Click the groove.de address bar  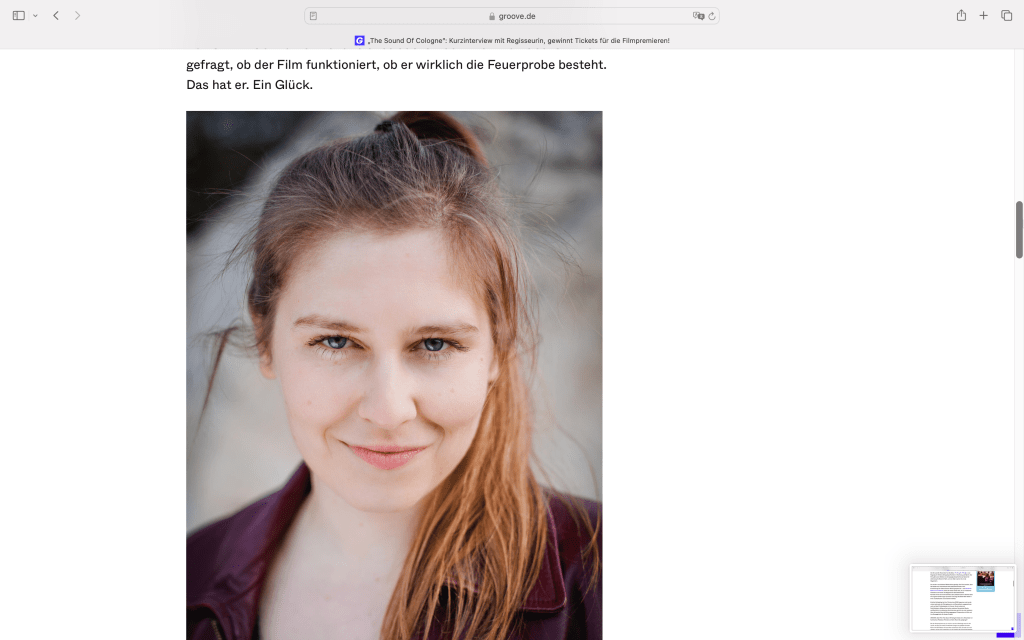click(511, 16)
